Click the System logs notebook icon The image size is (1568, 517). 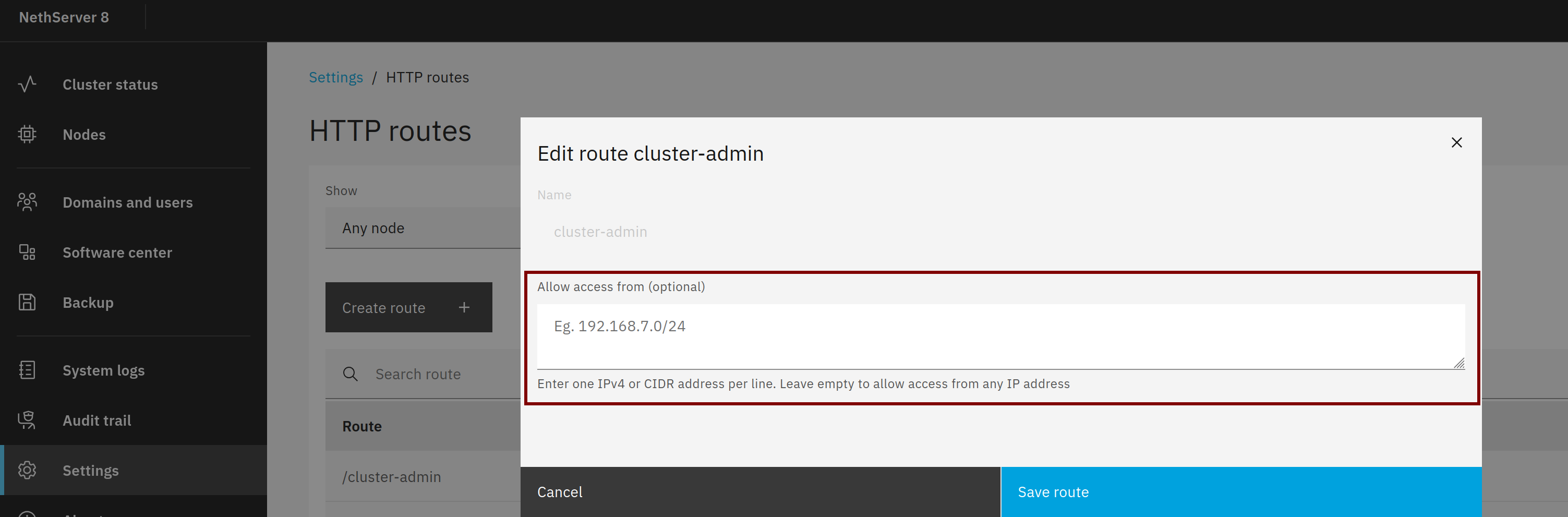(28, 370)
